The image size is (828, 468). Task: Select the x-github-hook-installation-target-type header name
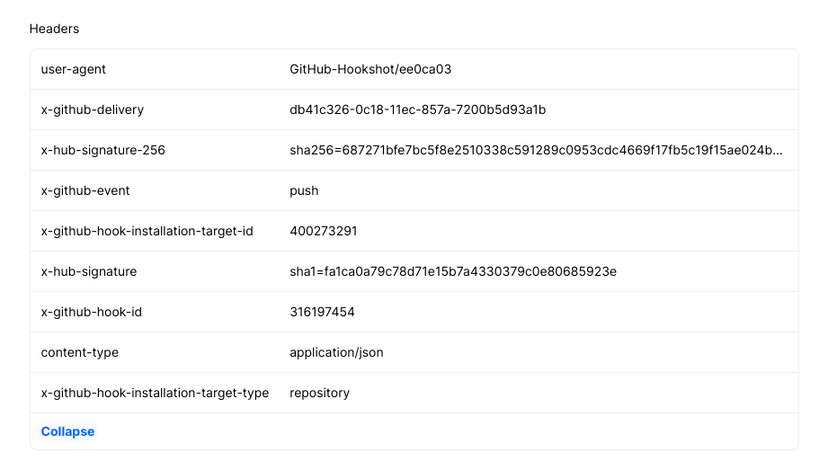point(155,393)
